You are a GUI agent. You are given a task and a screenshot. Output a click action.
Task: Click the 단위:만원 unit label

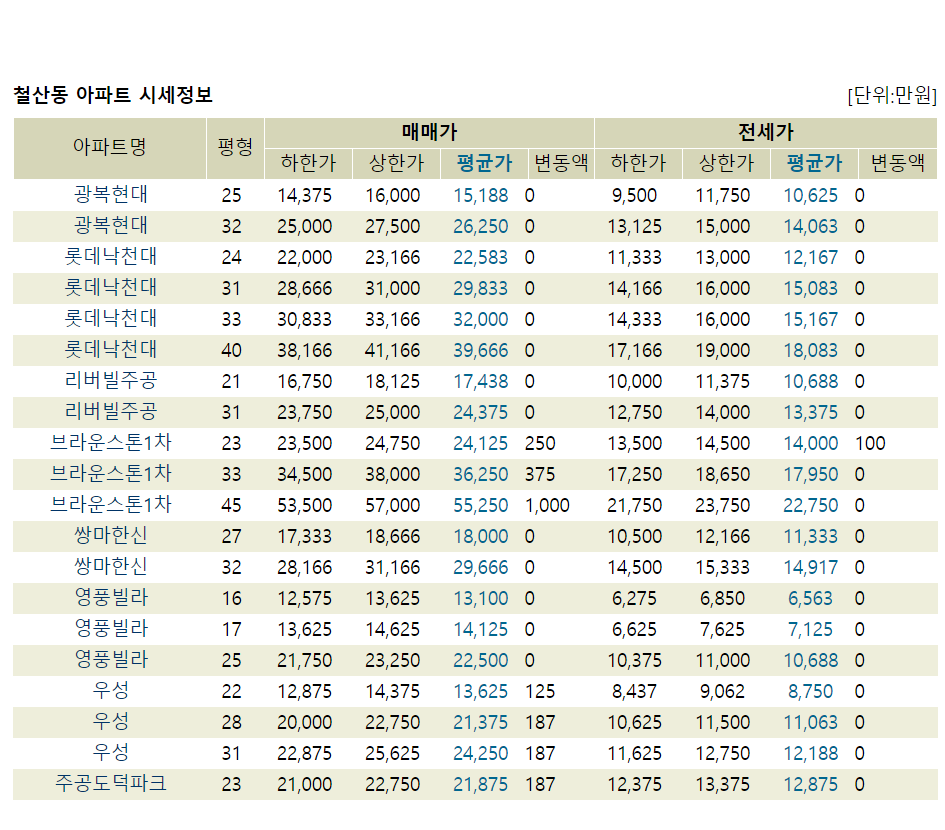click(x=892, y=95)
